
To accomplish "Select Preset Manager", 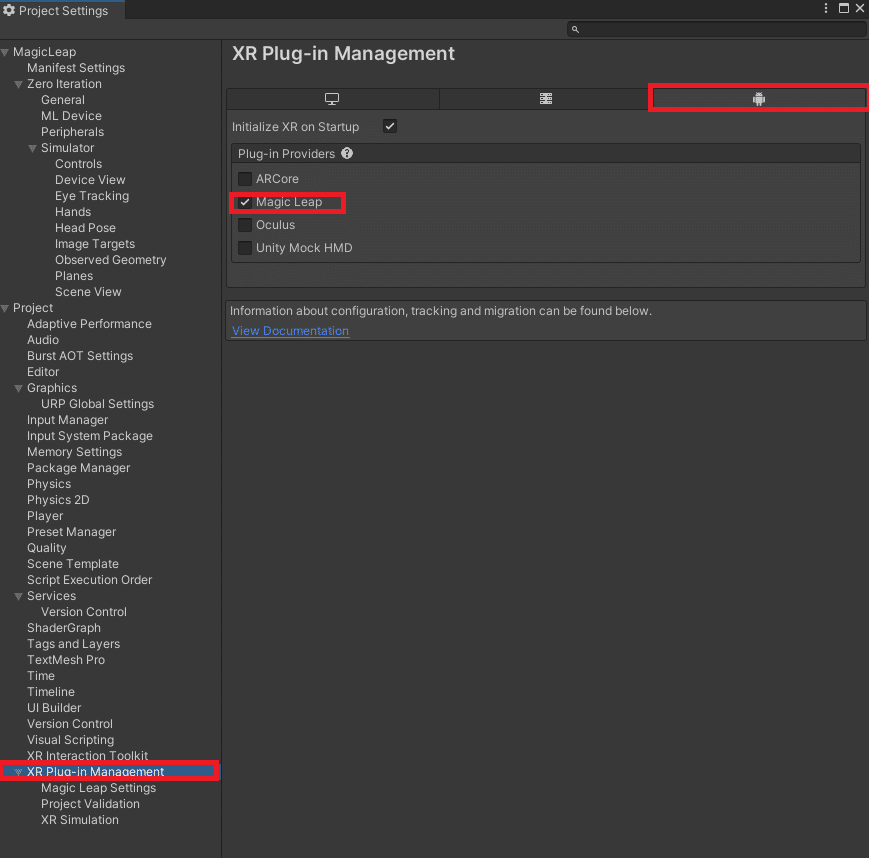I will (72, 532).
